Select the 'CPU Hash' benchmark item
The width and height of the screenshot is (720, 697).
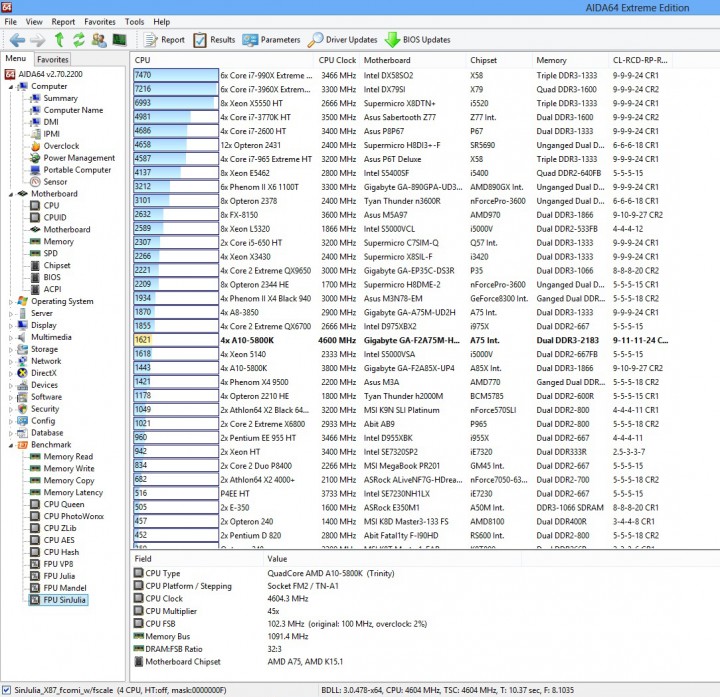coord(61,552)
